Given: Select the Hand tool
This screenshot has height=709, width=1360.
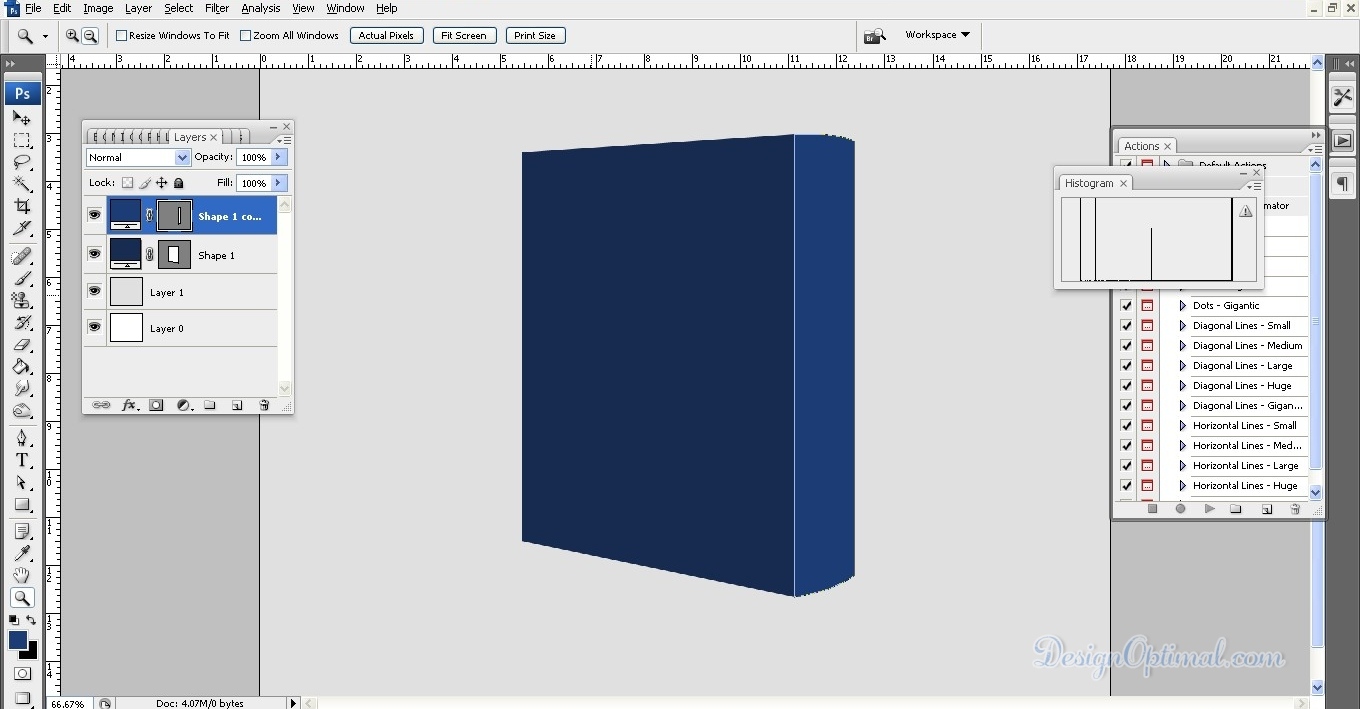Looking at the screenshot, I should [x=22, y=575].
